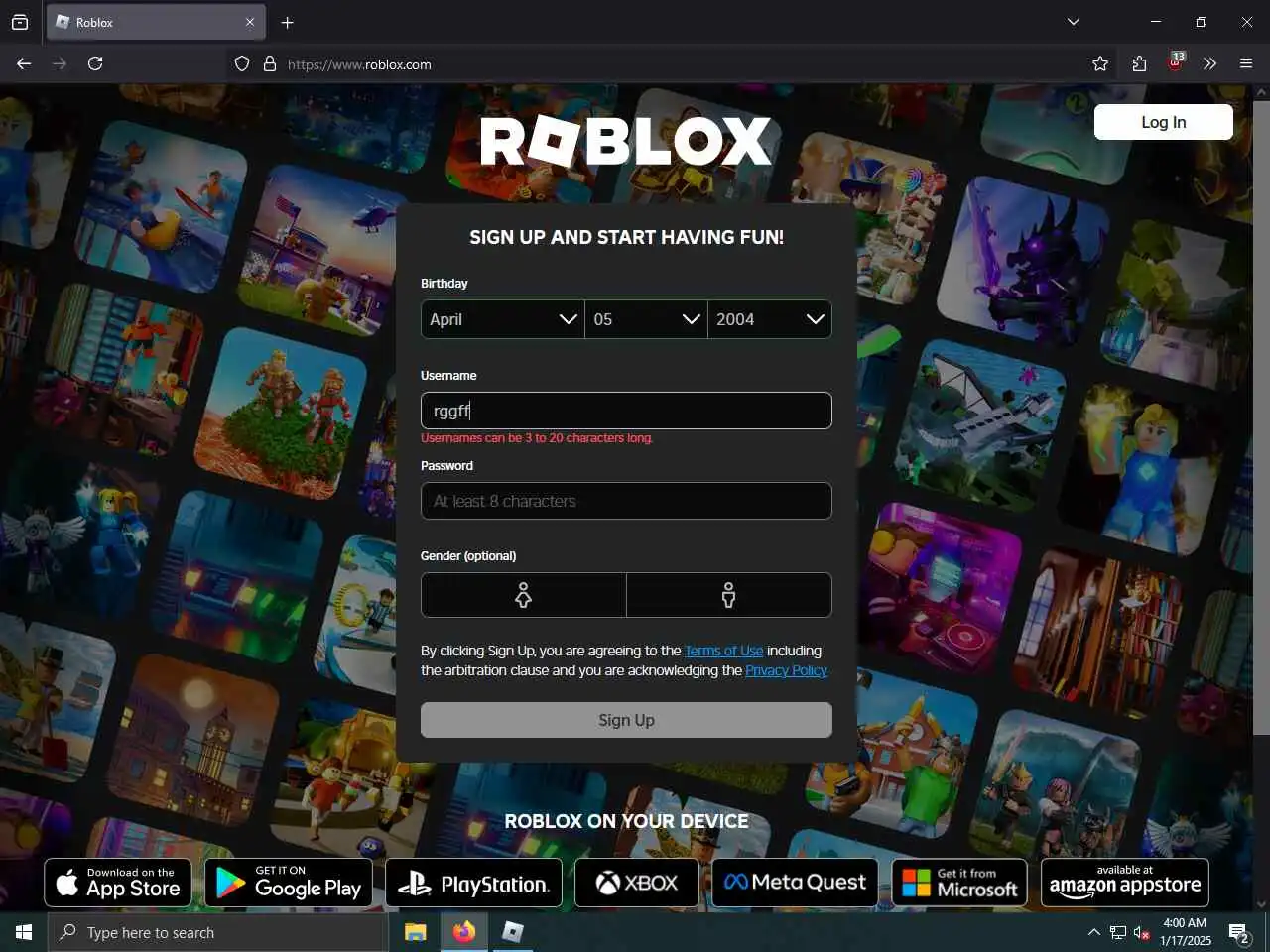Open the Windows Start menu
The image size is (1270, 952).
tap(24, 932)
